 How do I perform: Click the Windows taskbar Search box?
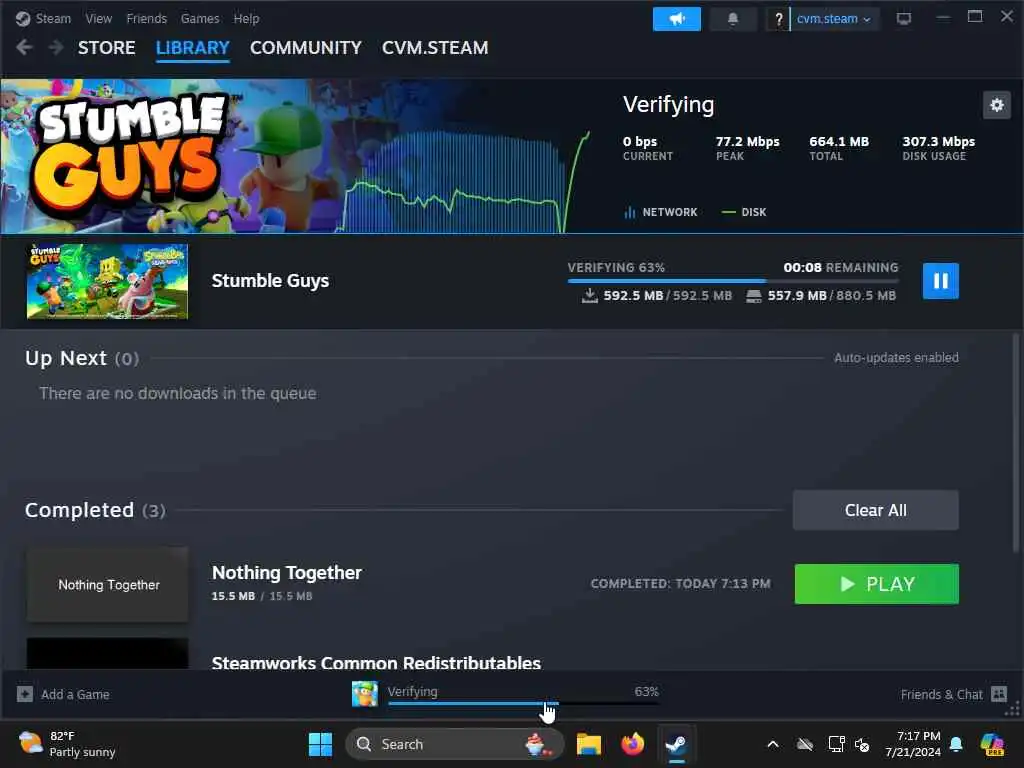(x=454, y=744)
